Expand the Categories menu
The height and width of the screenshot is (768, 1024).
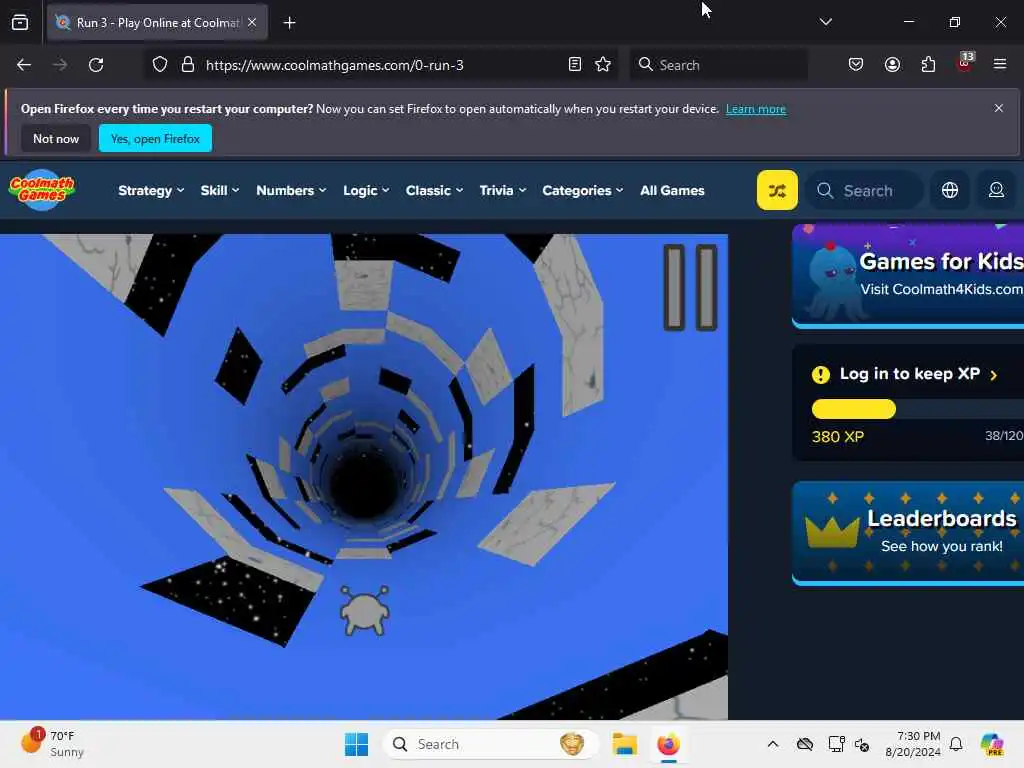(x=583, y=191)
